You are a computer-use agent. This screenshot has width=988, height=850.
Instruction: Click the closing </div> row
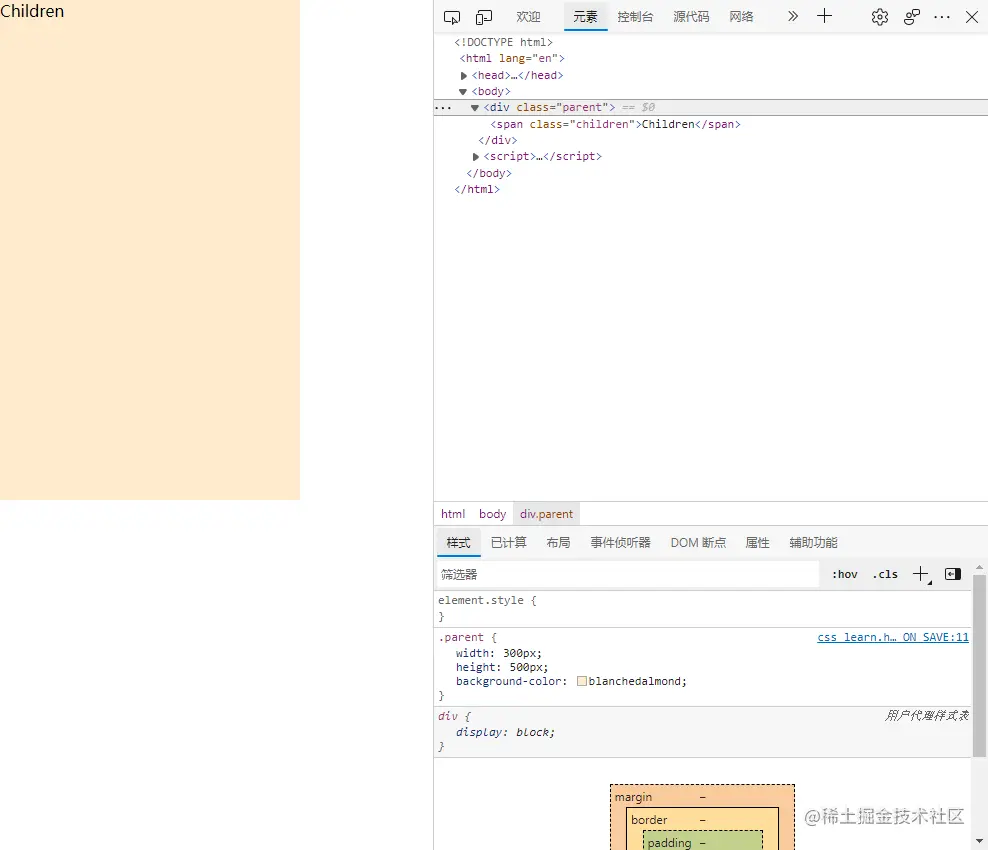[497, 141]
